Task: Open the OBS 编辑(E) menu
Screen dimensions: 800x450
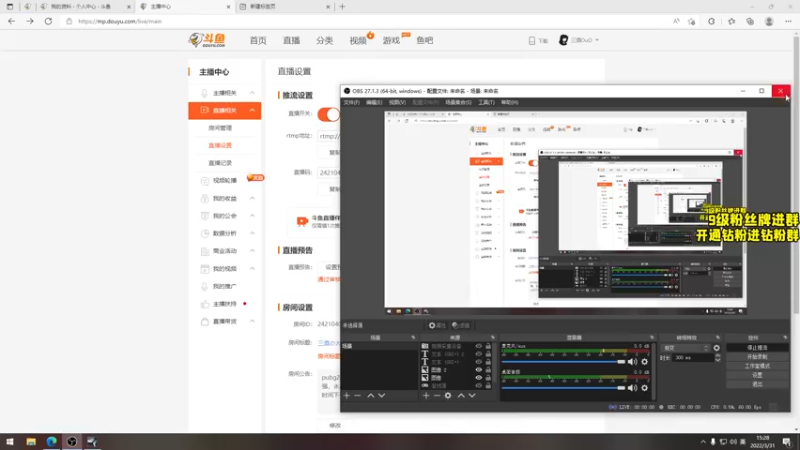Action: (374, 103)
